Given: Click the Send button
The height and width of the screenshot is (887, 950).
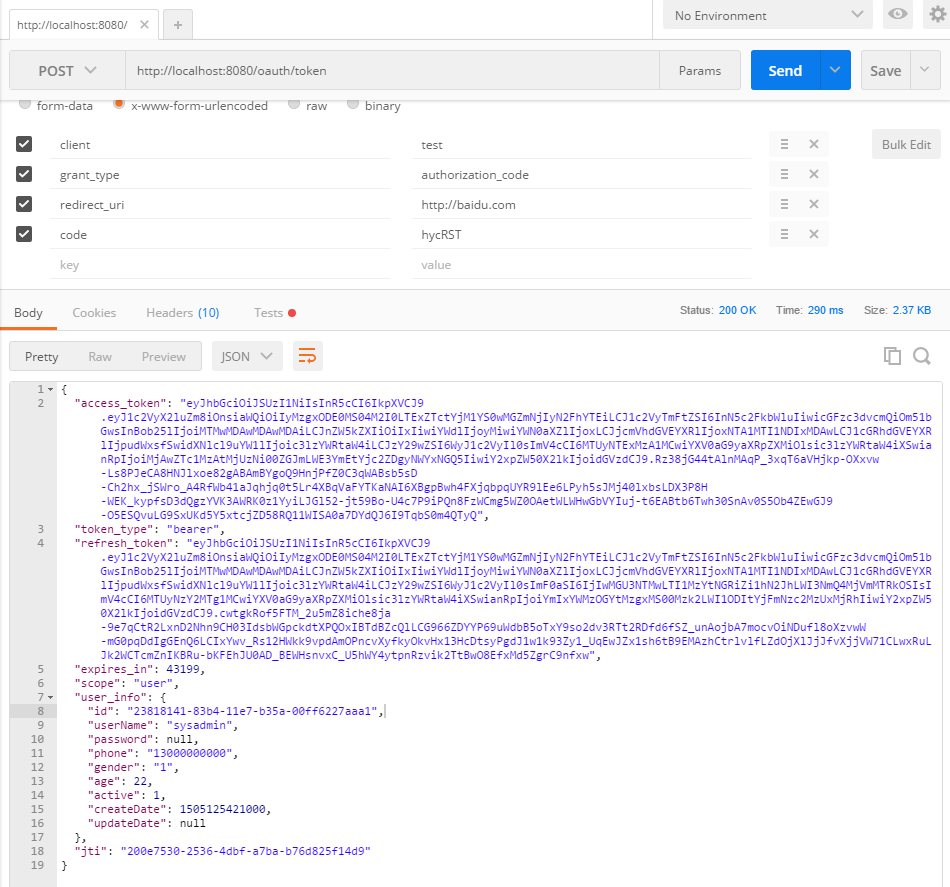Looking at the screenshot, I should point(785,70).
